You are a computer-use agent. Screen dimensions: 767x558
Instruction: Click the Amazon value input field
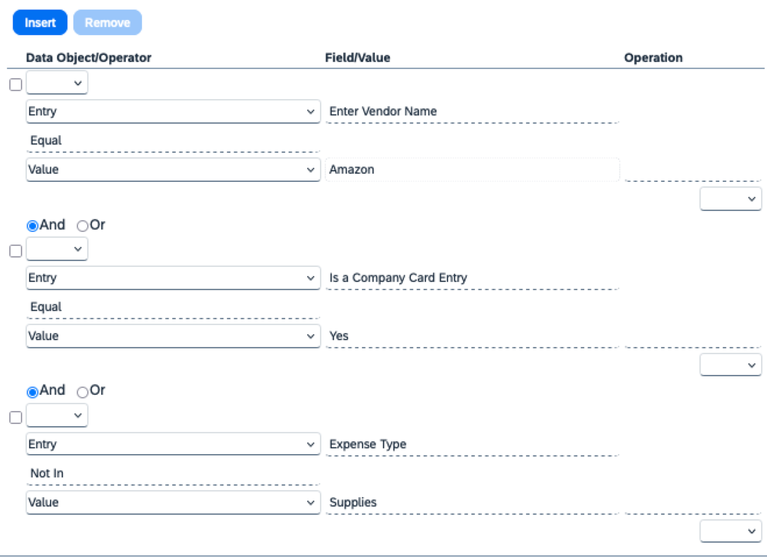coord(473,170)
